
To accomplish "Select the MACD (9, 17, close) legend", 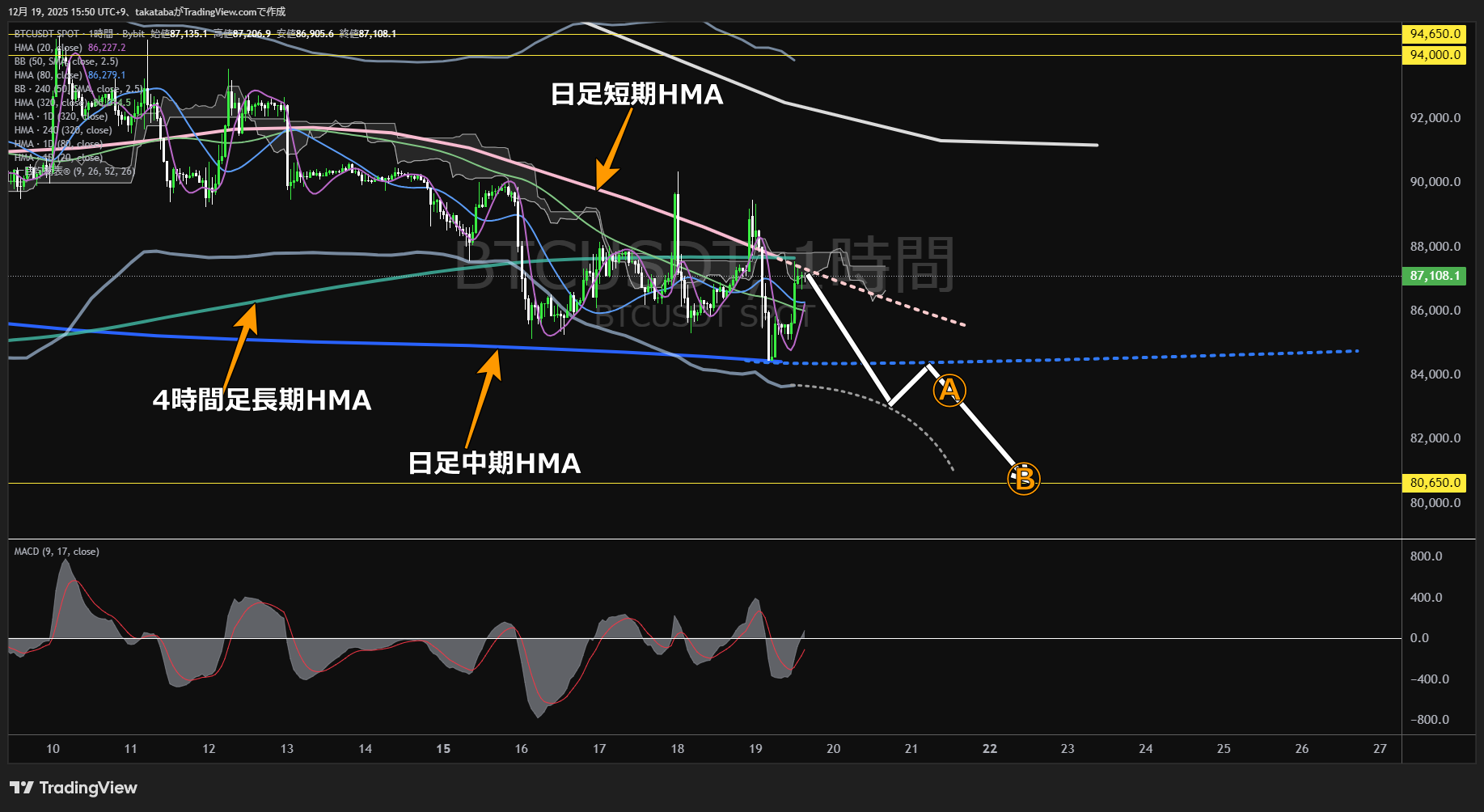I will click(57, 552).
